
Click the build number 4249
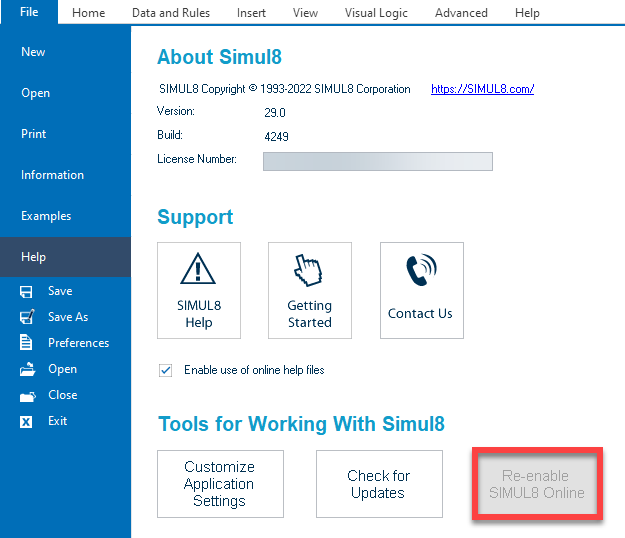point(276,137)
